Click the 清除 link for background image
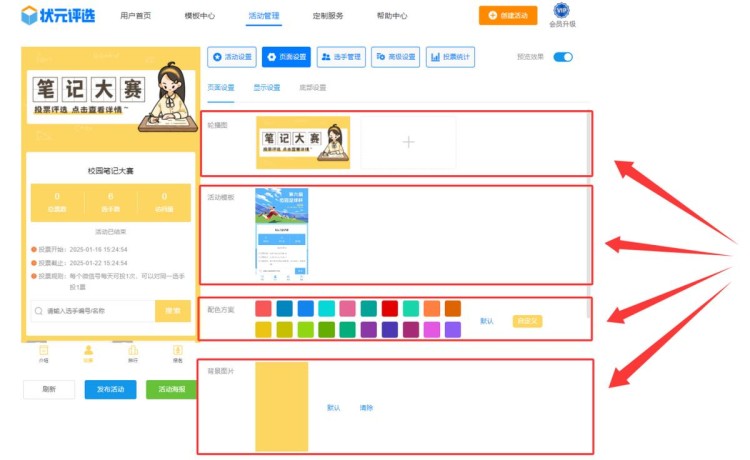The image size is (750, 460). [366, 408]
